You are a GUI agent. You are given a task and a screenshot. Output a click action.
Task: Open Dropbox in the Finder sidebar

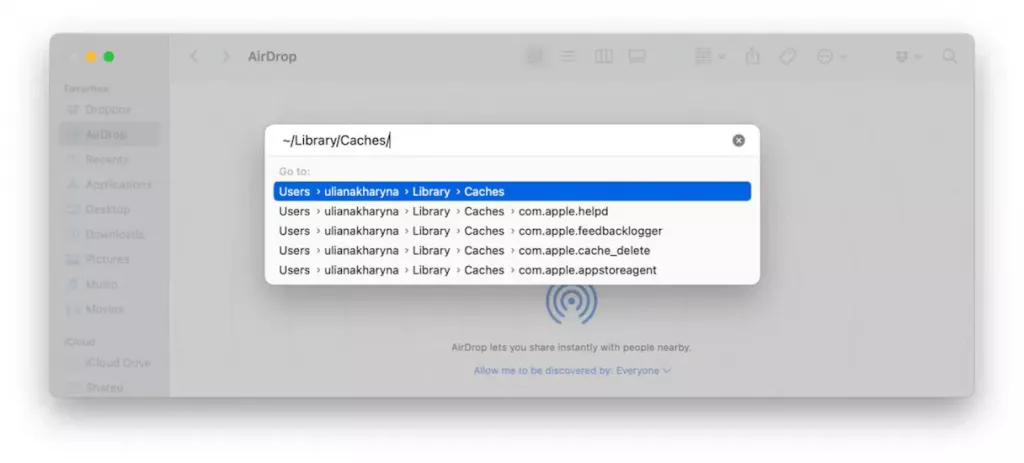point(108,110)
